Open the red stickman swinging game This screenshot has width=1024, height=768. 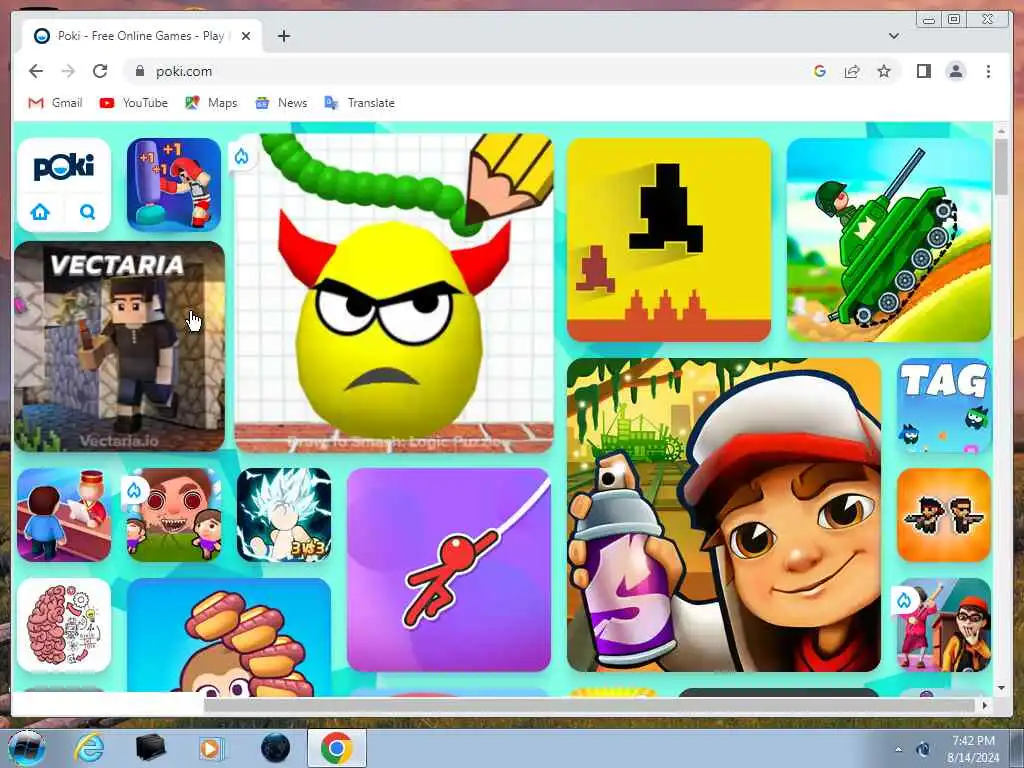click(x=449, y=569)
